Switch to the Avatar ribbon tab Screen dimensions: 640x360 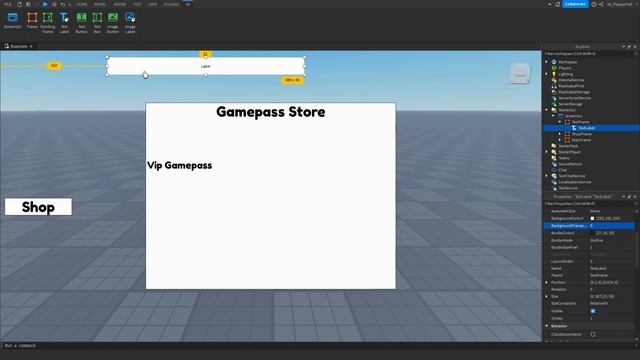point(120,4)
